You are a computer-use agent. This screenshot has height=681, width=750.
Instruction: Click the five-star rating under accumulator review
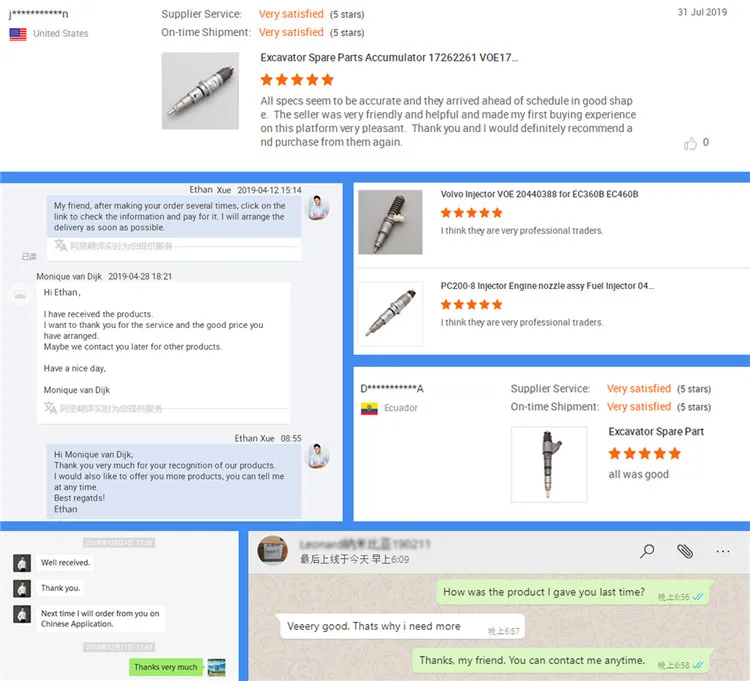point(297,79)
